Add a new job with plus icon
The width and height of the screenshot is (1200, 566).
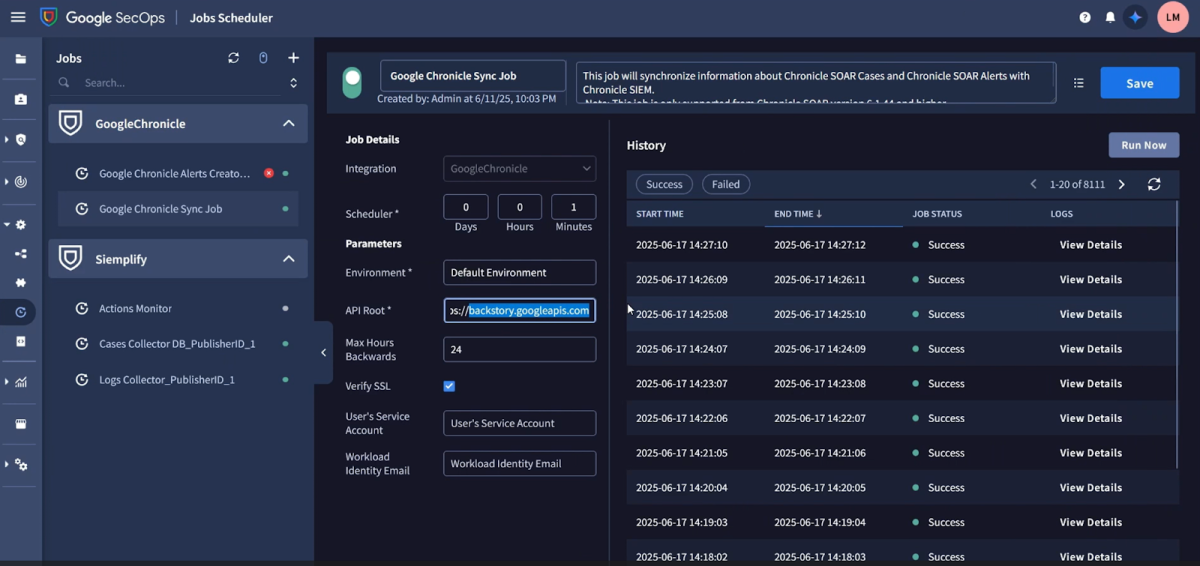point(293,58)
